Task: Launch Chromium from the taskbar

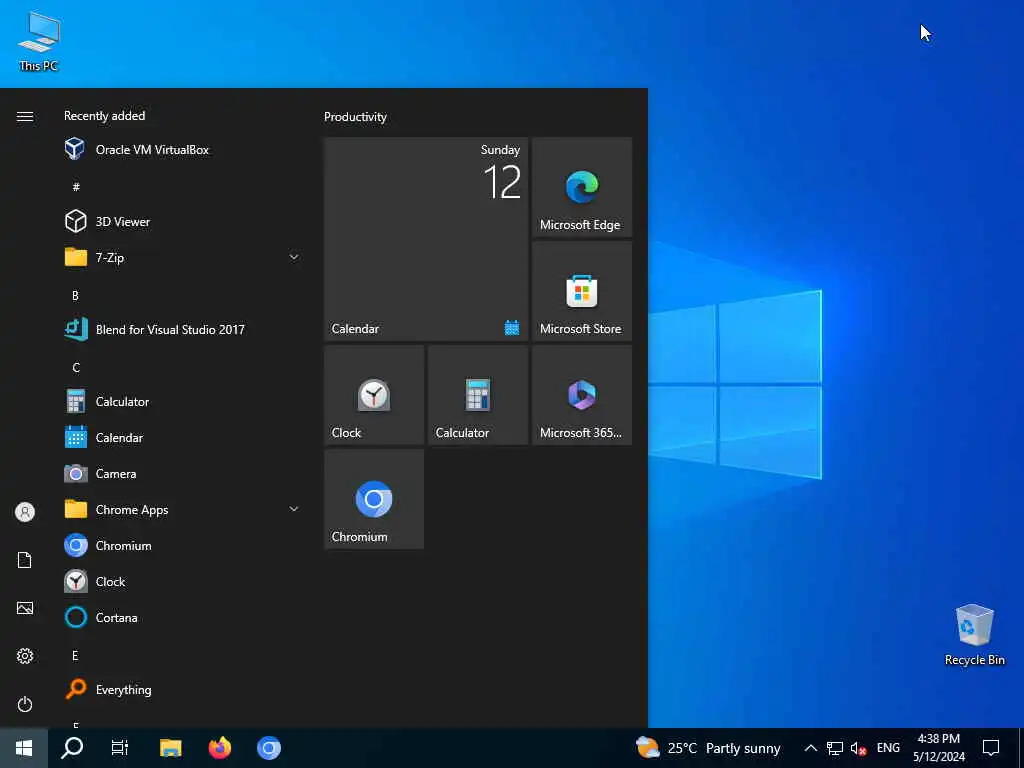Action: click(268, 748)
